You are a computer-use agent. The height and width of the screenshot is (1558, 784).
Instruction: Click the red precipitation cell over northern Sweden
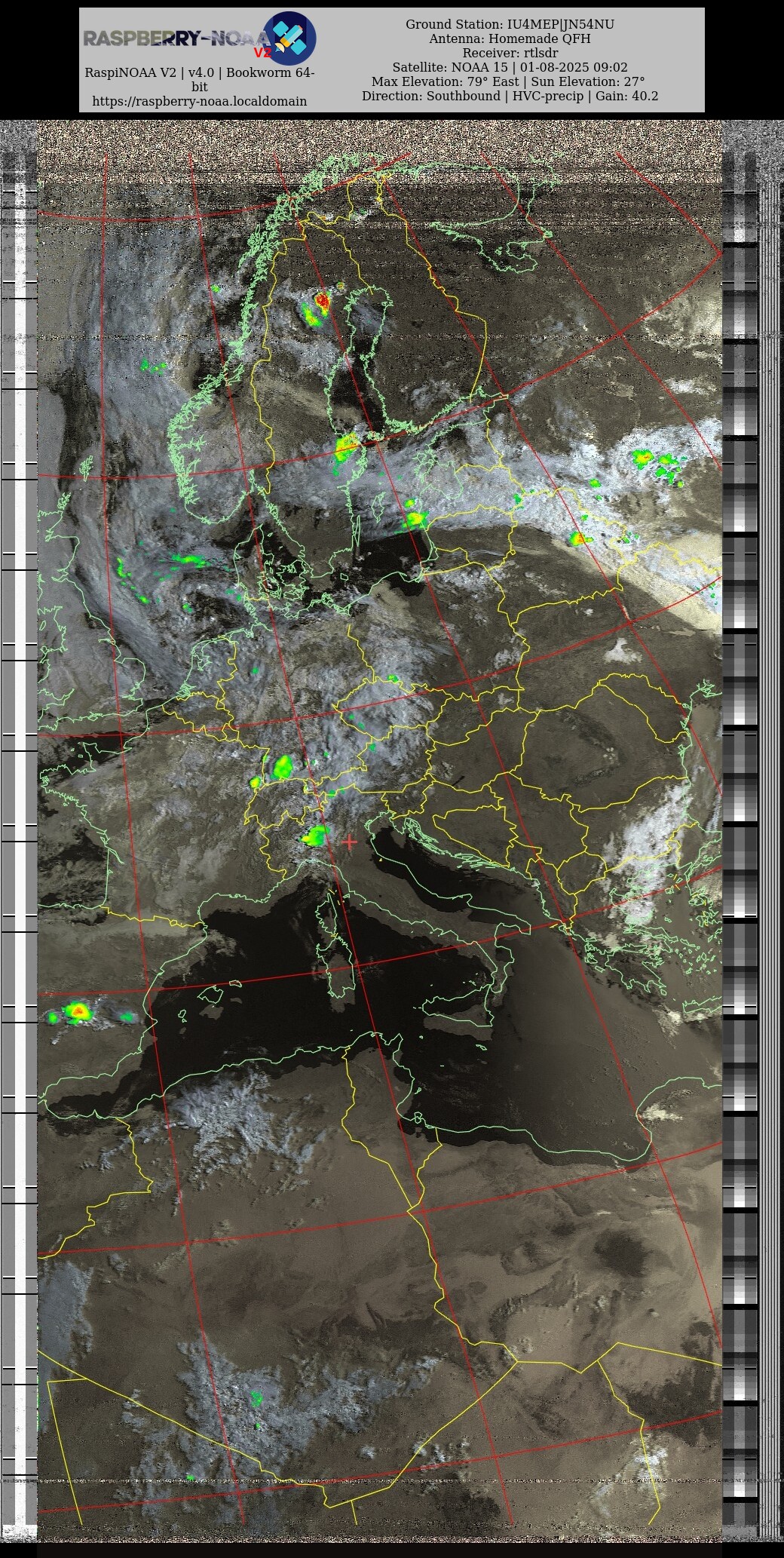(322, 302)
